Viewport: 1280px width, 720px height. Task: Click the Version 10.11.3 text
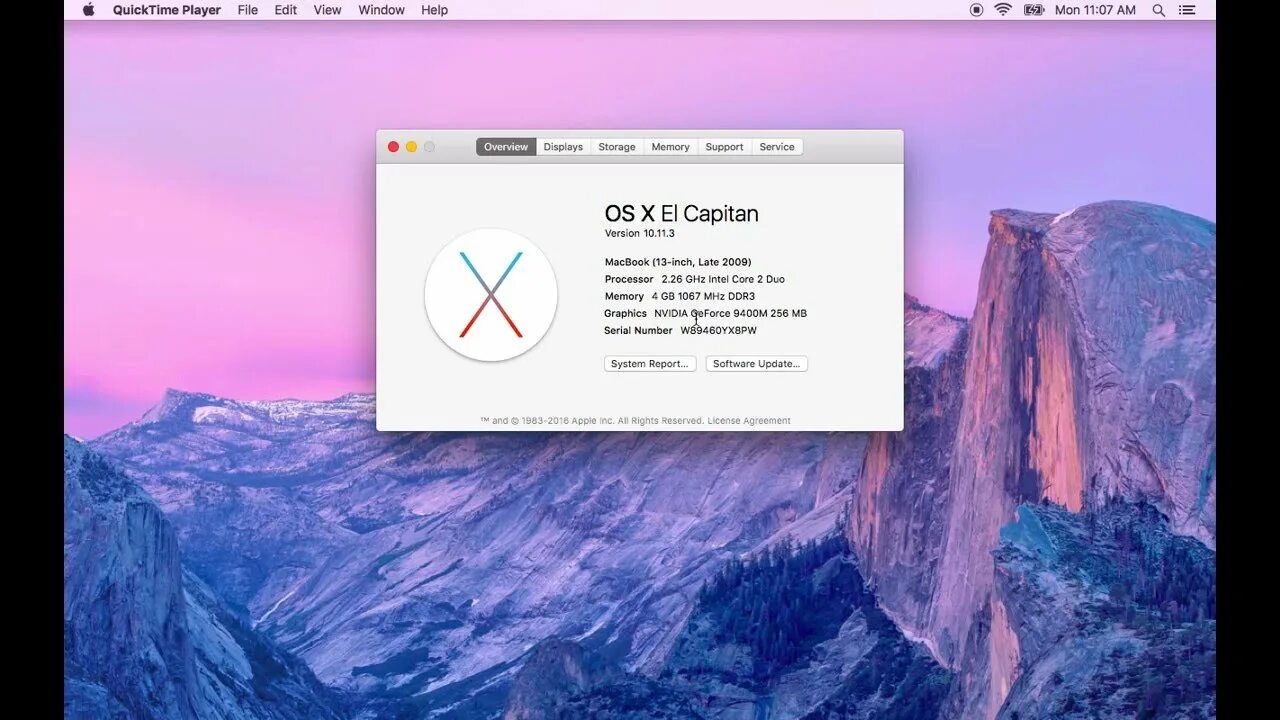(640, 233)
